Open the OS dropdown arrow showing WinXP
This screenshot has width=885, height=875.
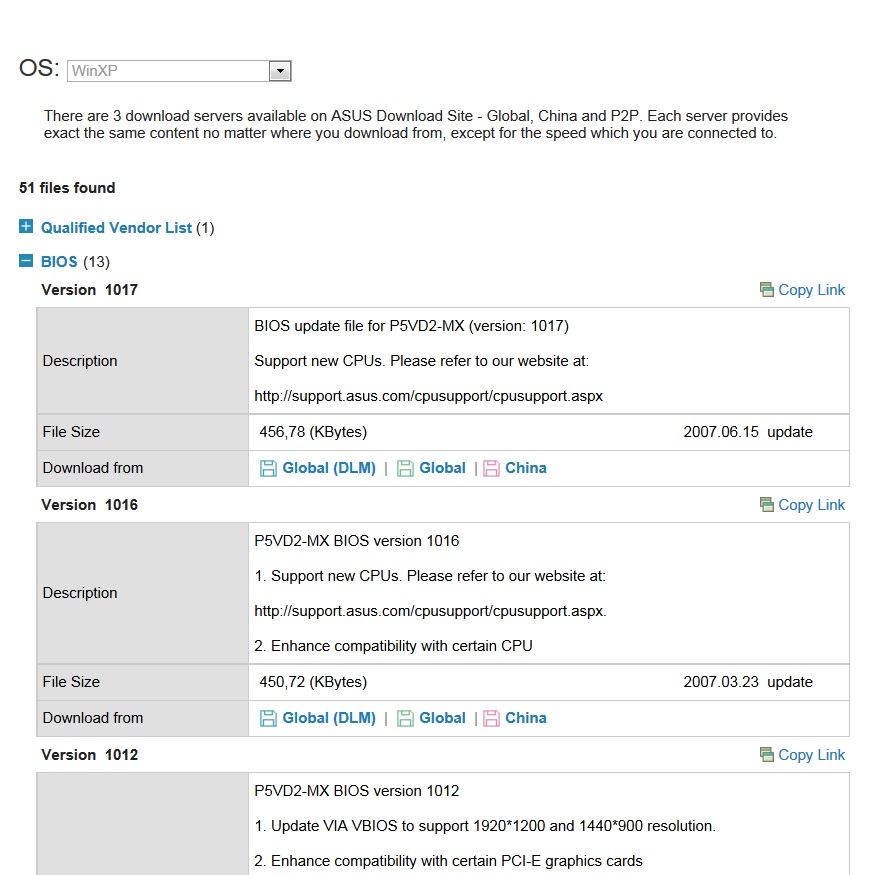click(279, 71)
